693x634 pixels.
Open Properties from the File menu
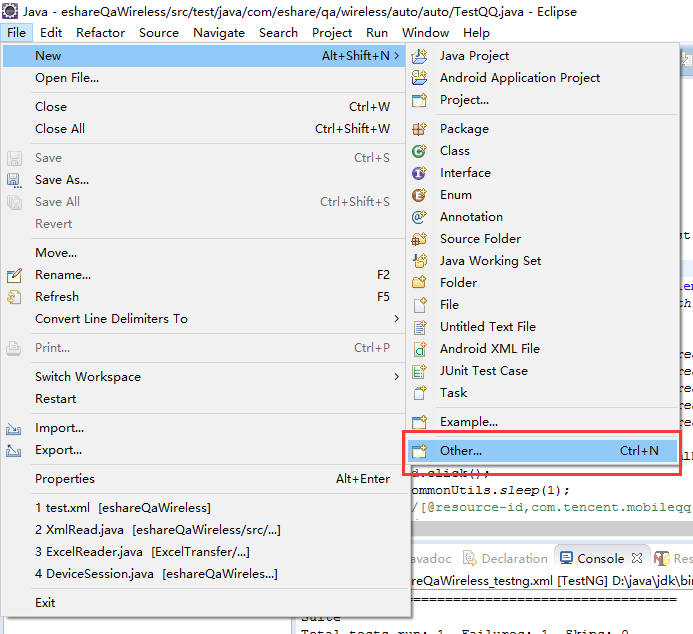coord(204,479)
